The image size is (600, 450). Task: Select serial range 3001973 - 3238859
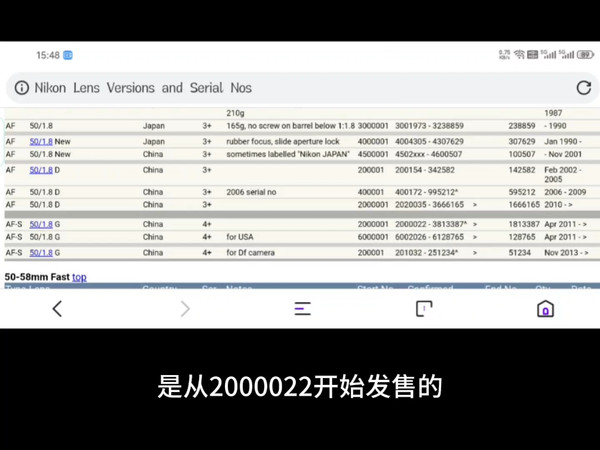pos(429,126)
